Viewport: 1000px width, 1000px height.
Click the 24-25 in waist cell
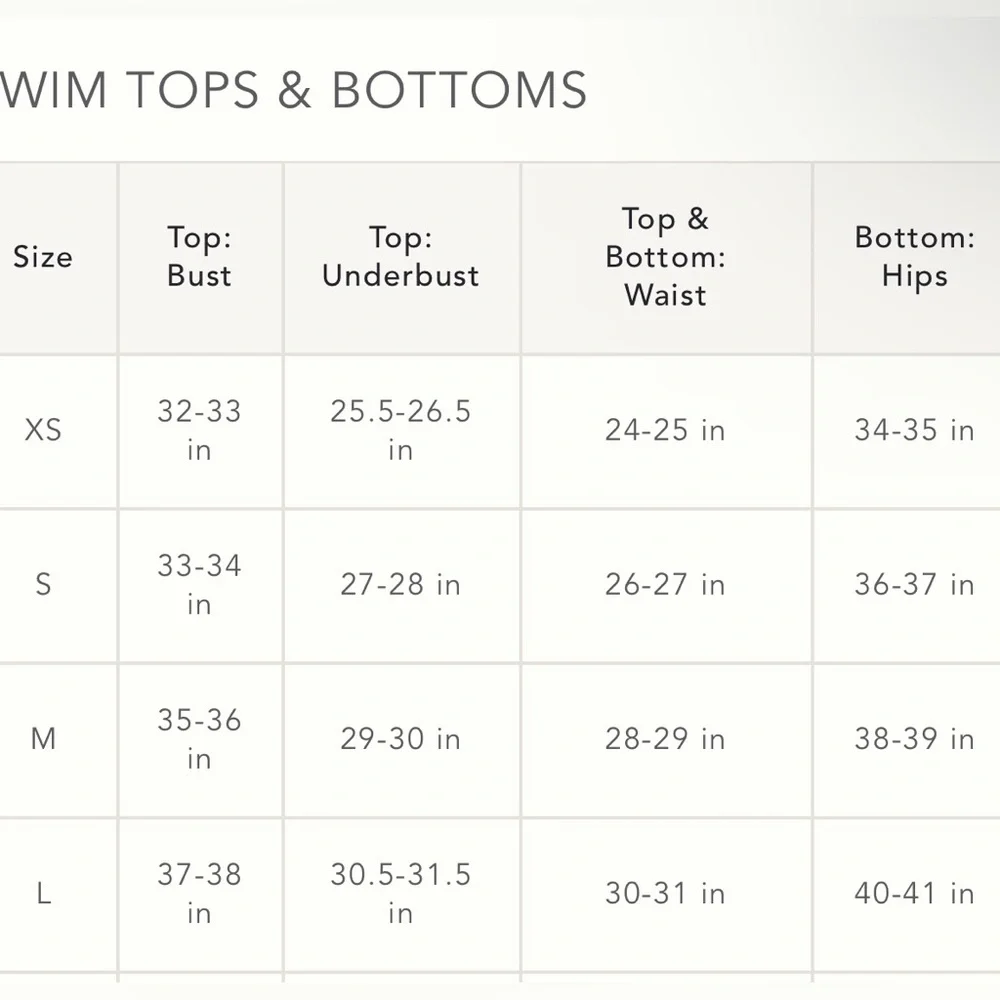(665, 430)
